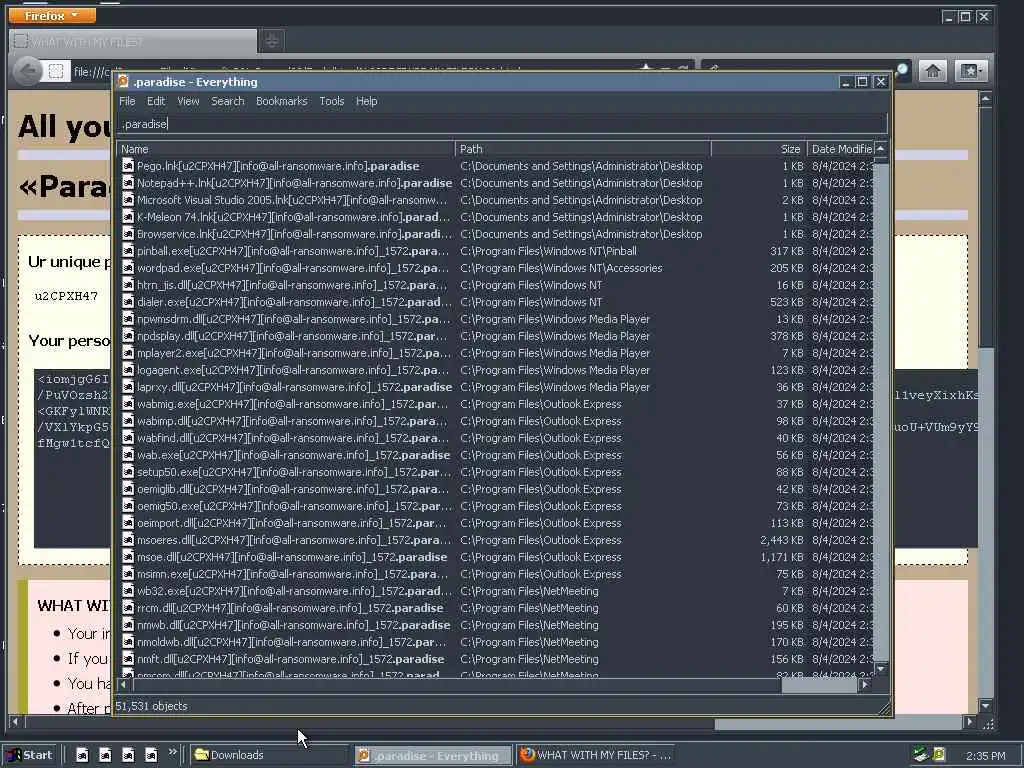Select the npwmsdrm.dll encrypted file name
Viewport: 1024px width, 768px height.
point(294,319)
